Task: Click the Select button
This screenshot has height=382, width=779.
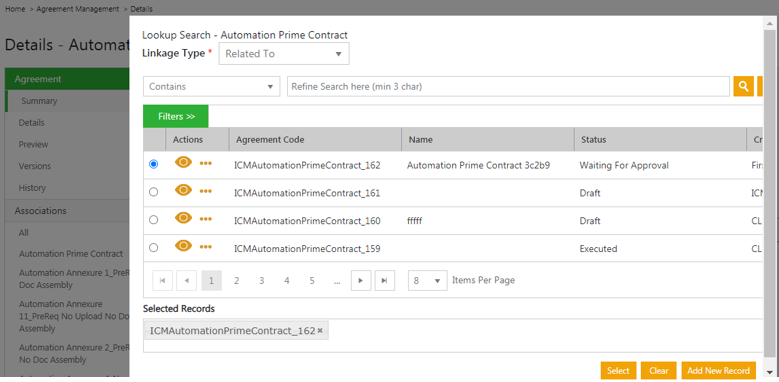Action: pyautogui.click(x=618, y=371)
